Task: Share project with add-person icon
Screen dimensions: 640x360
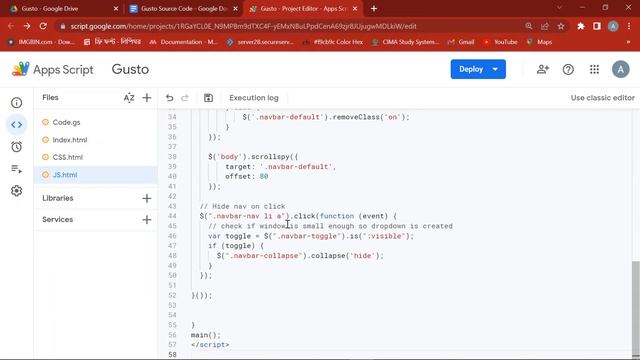Action: click(x=542, y=69)
